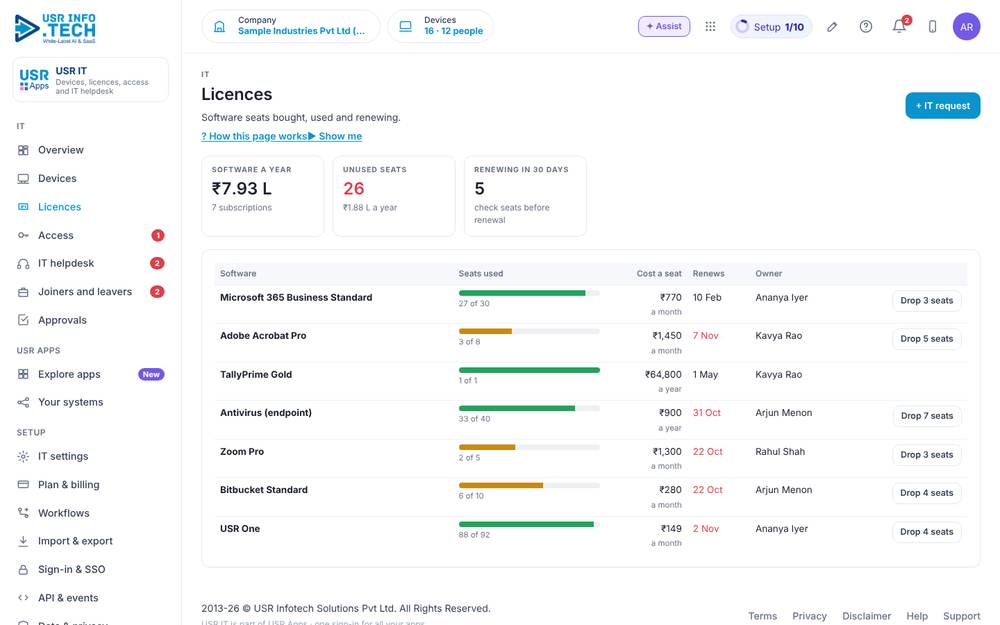Click the Unused Seats 26 card

pos(394,196)
